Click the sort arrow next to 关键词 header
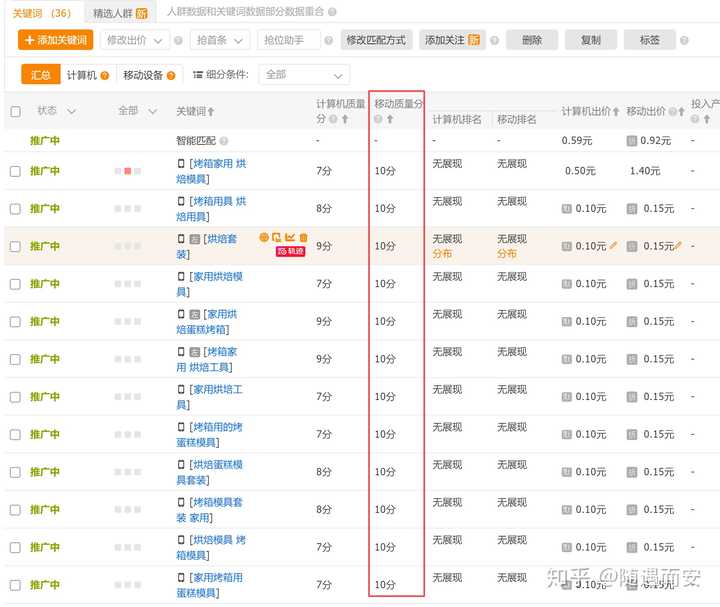 [211, 112]
